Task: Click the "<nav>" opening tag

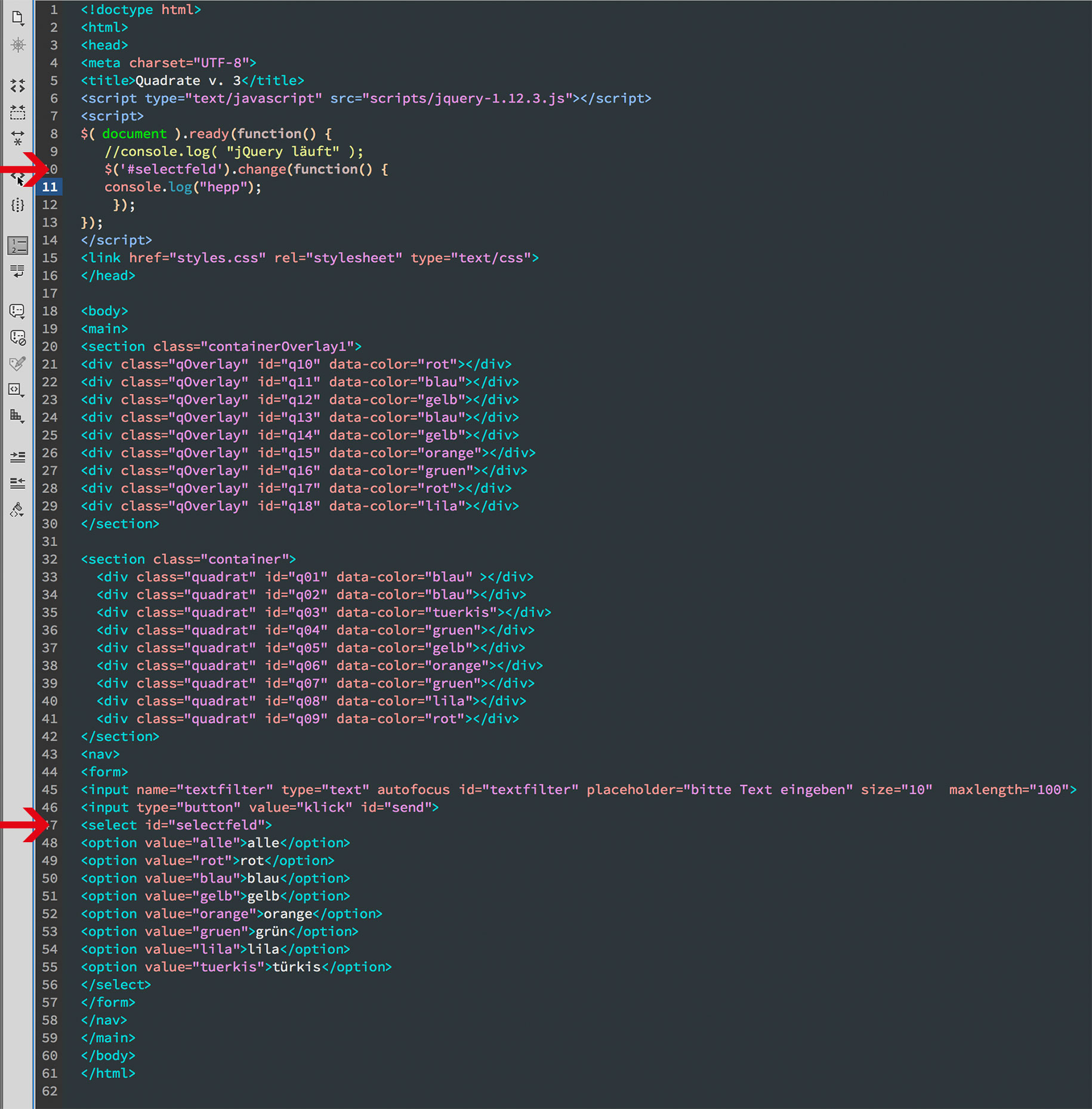Action: tap(100, 754)
